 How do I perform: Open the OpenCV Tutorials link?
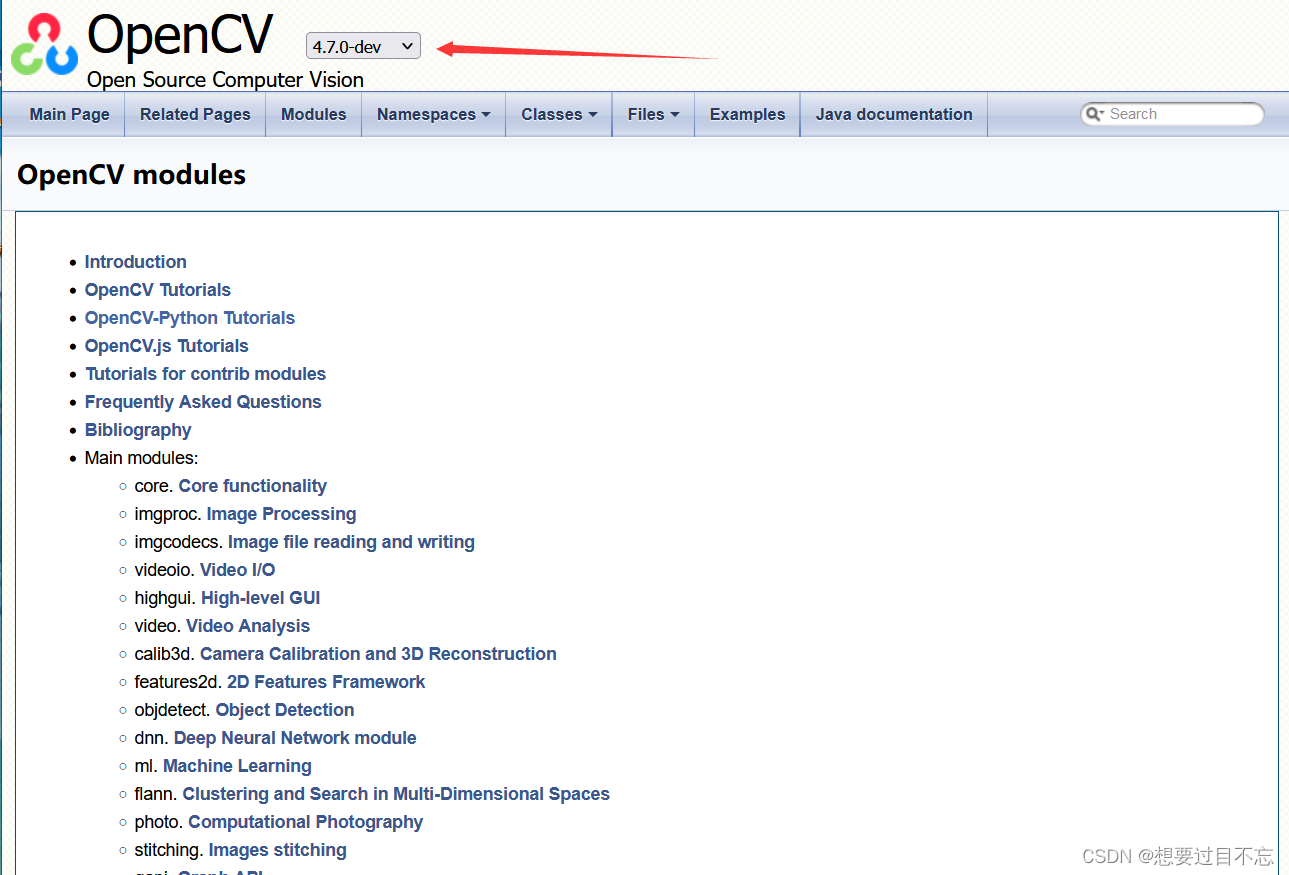[x=157, y=290]
